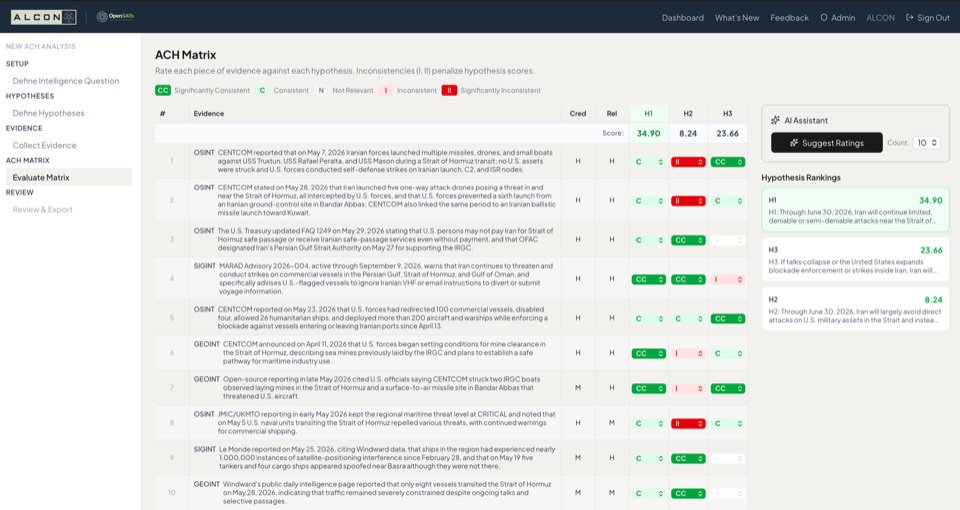
Task: Open H2 CC rating for evidence row 10
Action: pos(688,493)
